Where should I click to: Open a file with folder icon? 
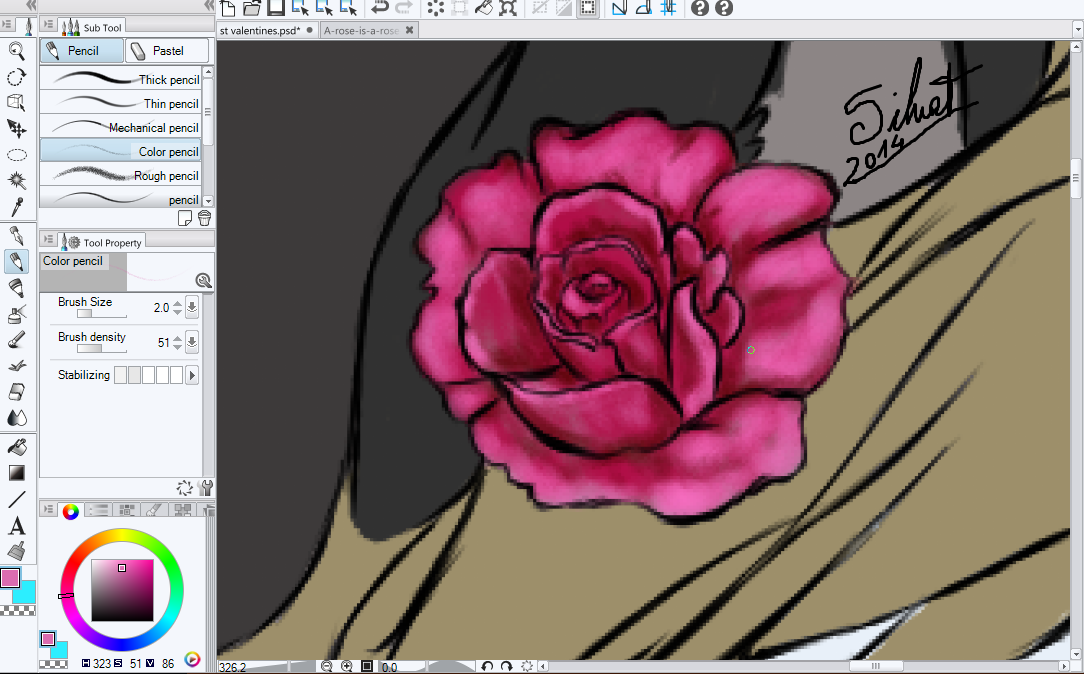click(x=252, y=8)
